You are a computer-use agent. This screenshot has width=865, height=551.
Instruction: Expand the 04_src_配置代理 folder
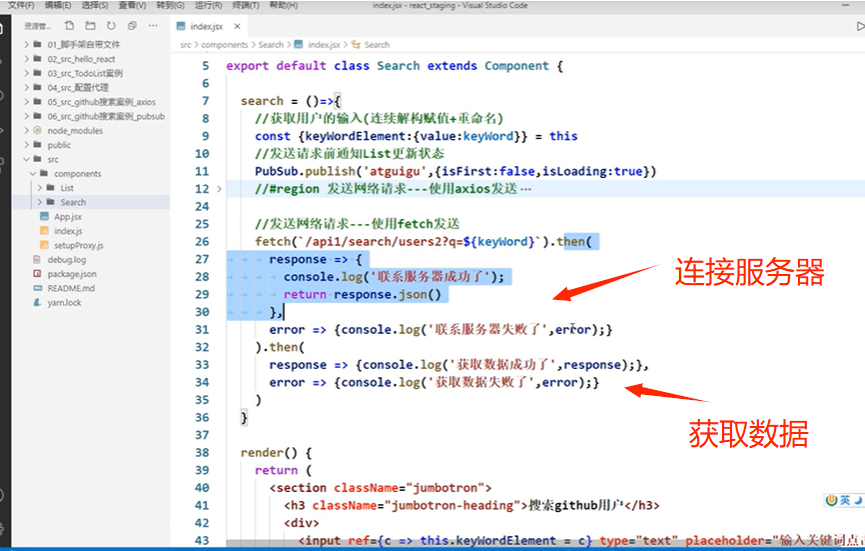click(26, 87)
